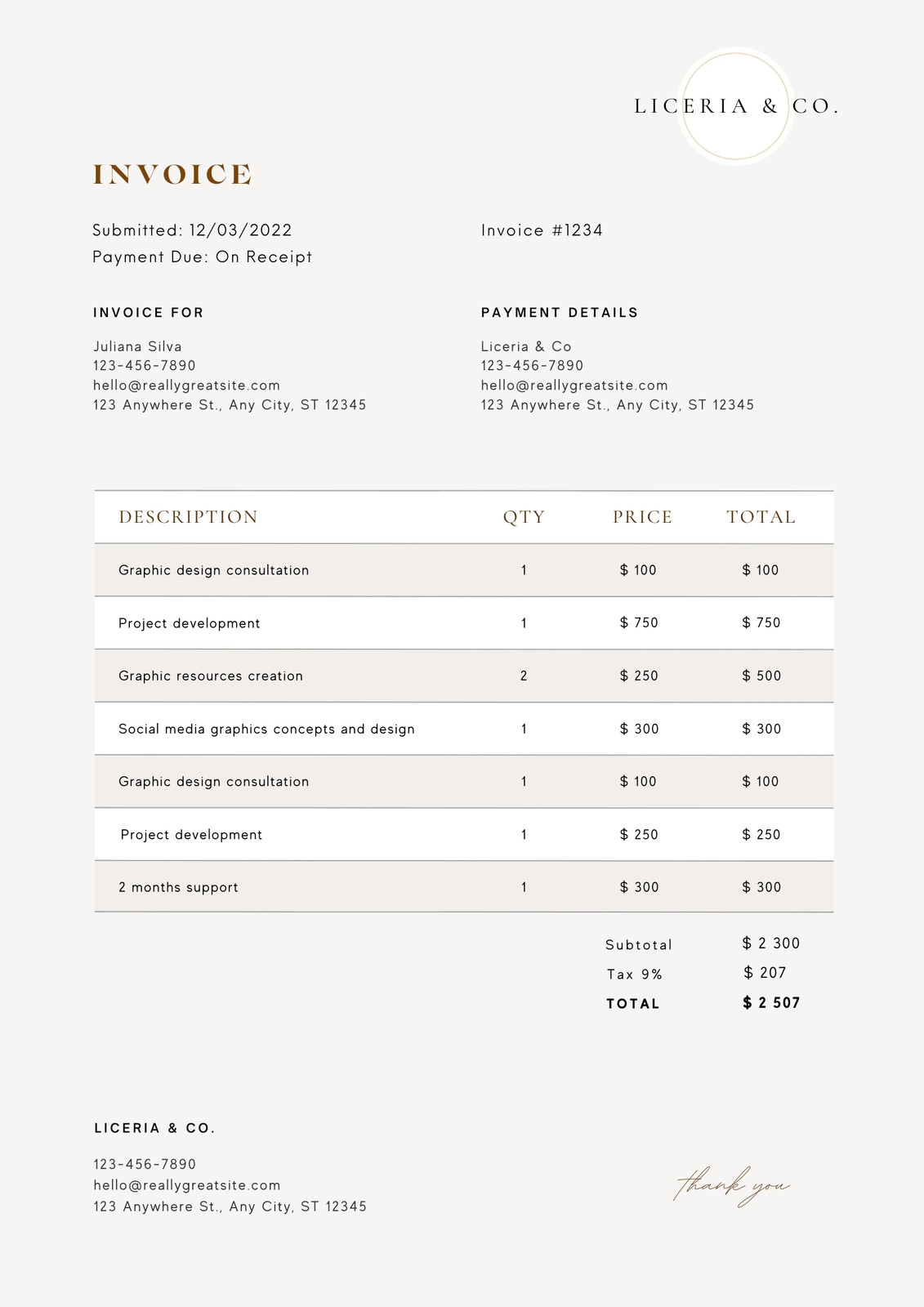Screen dimensions: 924x1307
Task: Click the Tax 9% amount $ 207
Action: click(765, 973)
